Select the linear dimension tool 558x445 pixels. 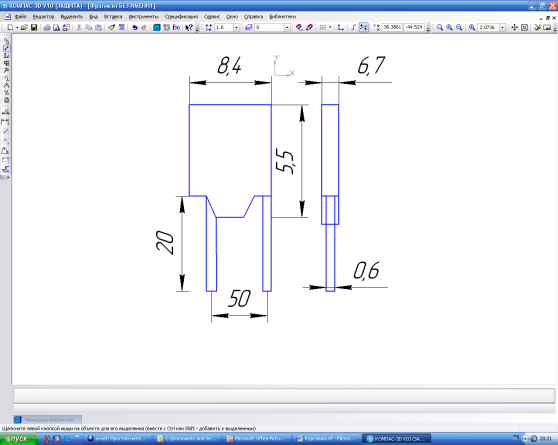click(5, 122)
